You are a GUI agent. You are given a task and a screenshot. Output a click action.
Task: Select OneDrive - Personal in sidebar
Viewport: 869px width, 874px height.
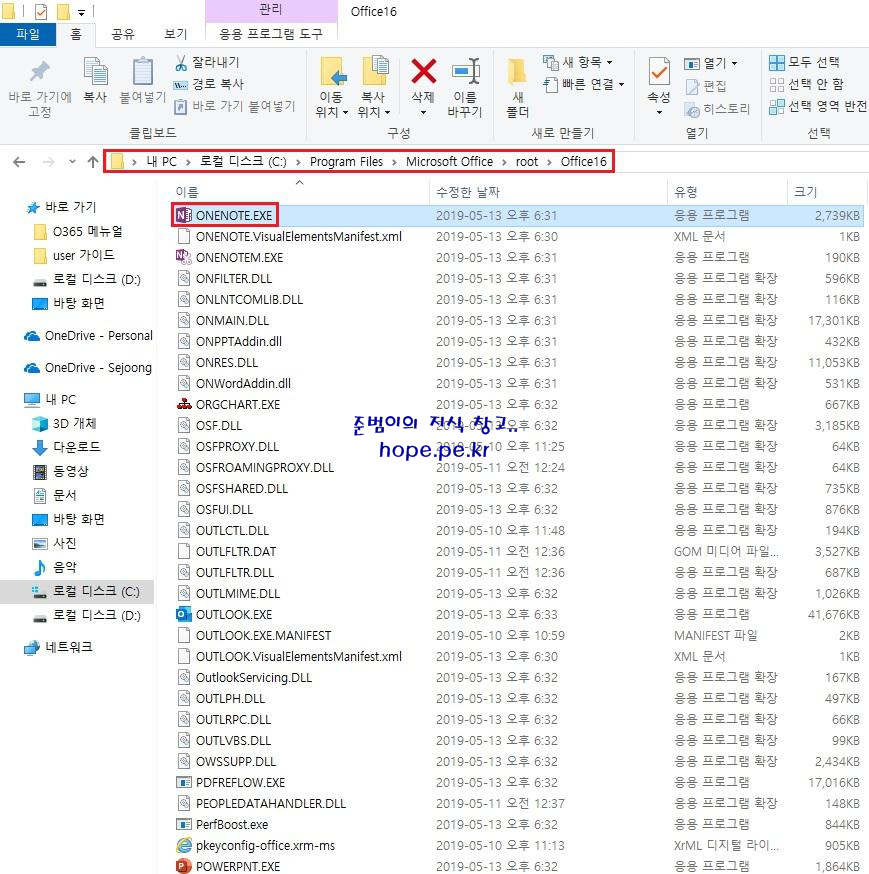click(x=99, y=336)
